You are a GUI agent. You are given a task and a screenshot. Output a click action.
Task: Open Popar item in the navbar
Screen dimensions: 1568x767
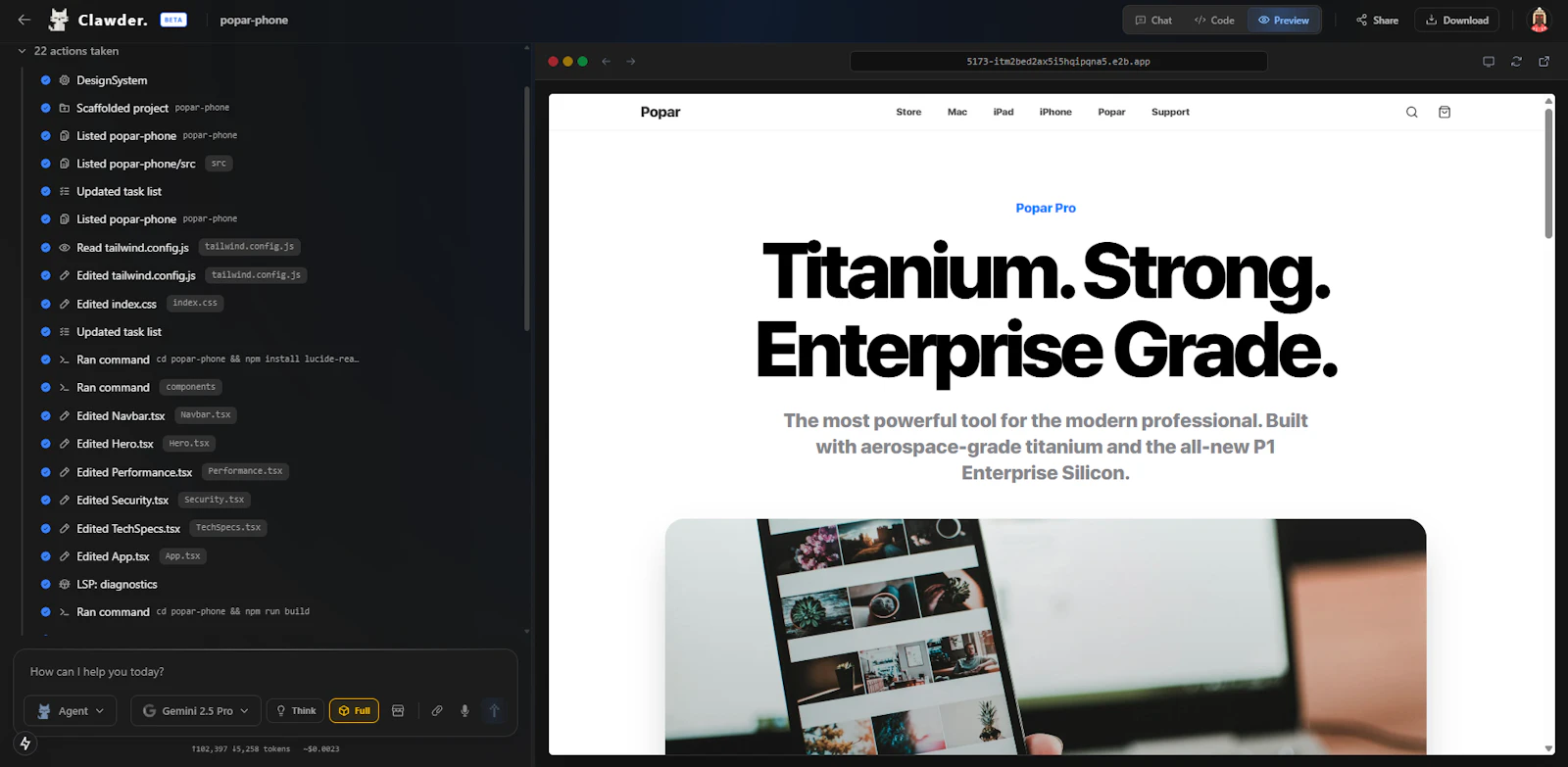[1111, 112]
